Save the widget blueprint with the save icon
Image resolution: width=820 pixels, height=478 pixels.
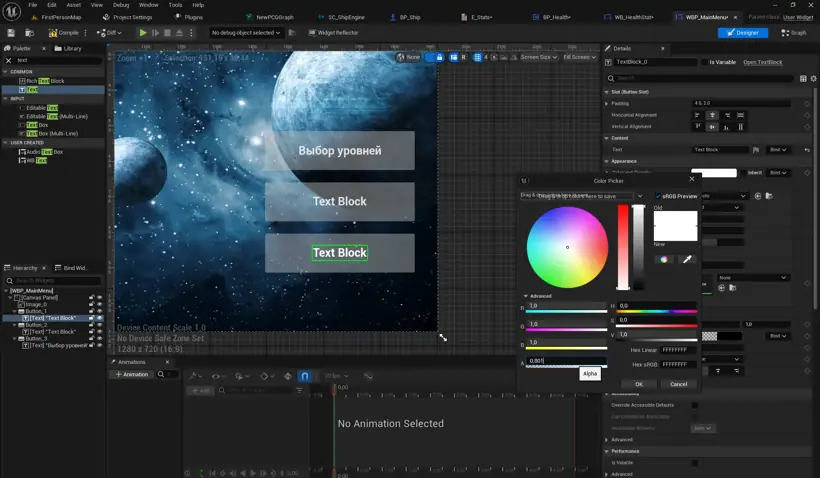click(11, 33)
